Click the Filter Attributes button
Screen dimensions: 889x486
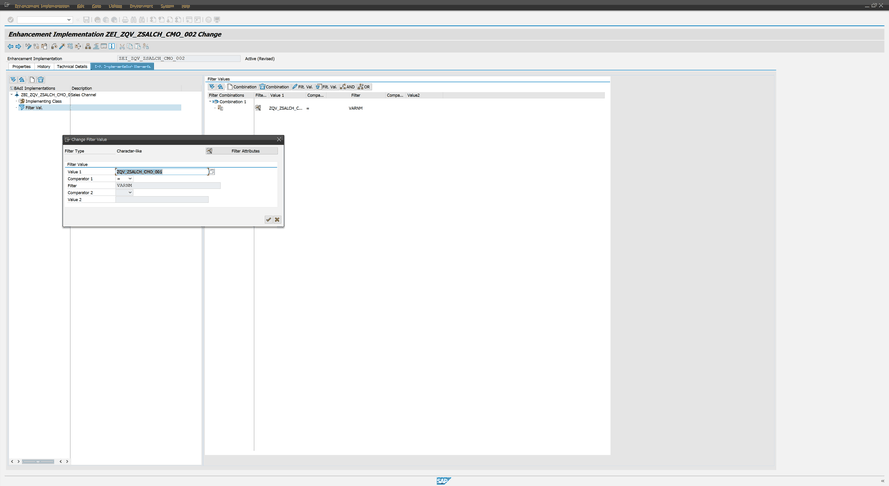tap(242, 151)
